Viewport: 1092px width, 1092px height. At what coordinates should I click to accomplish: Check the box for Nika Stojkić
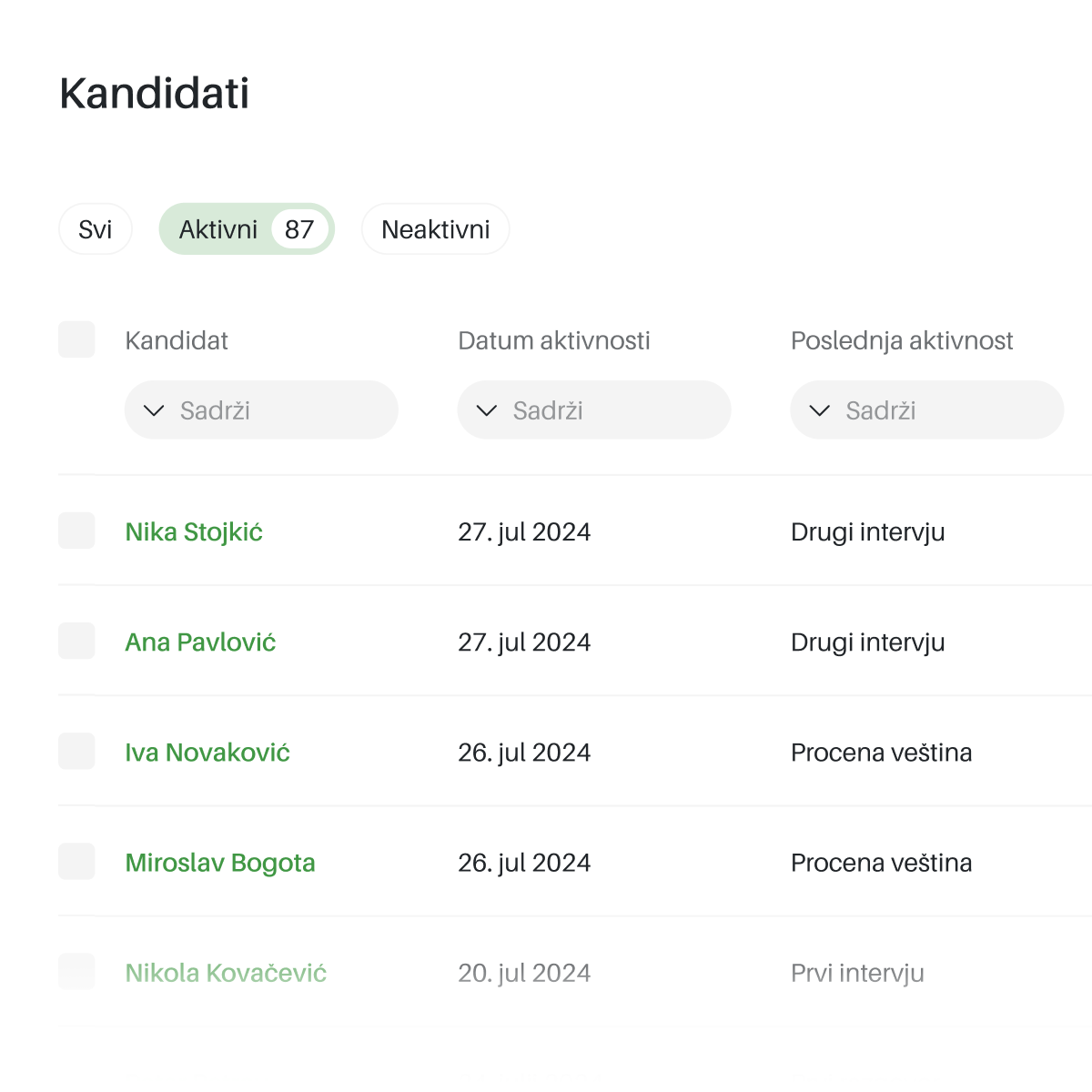coord(76,531)
